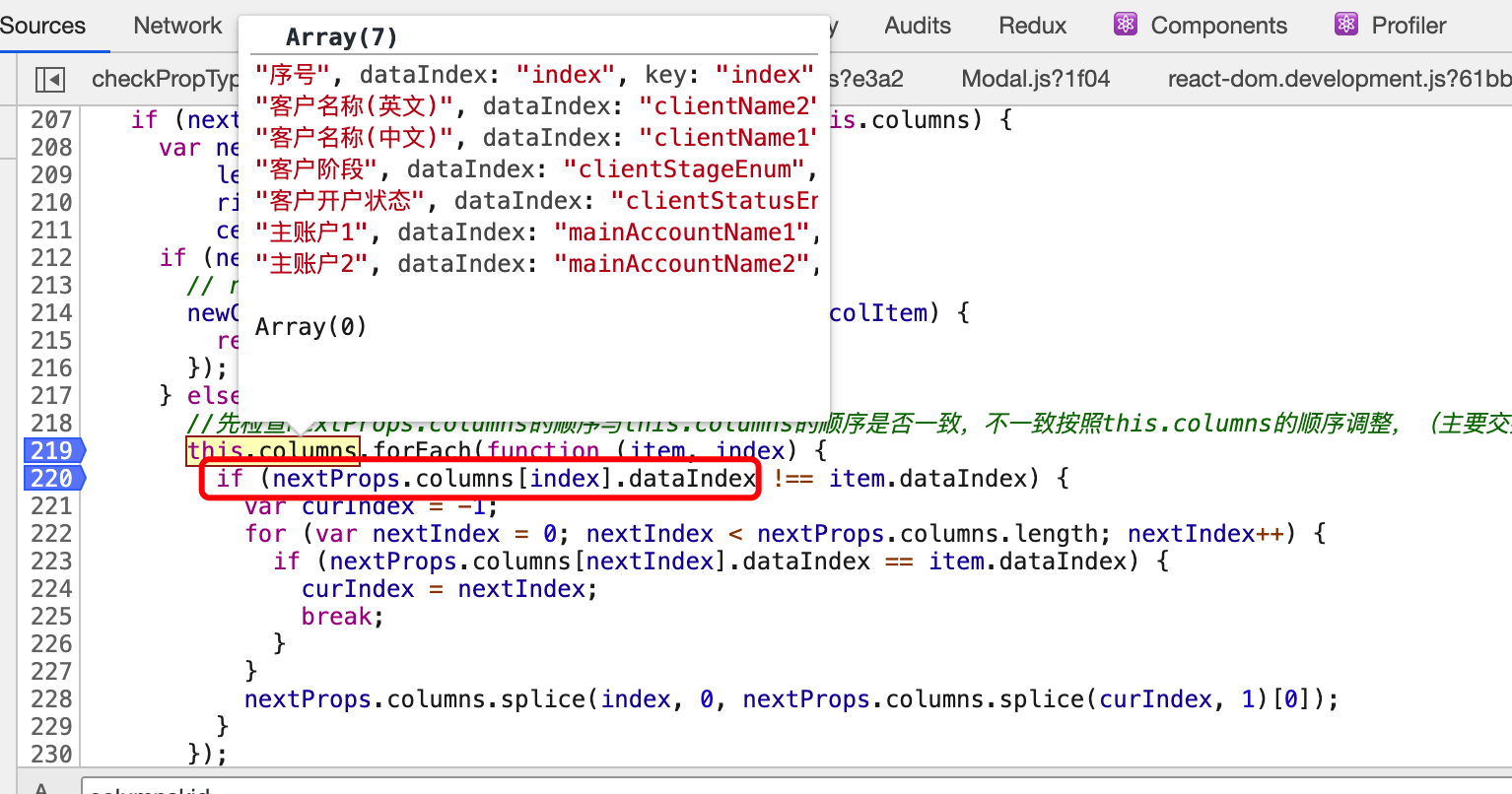The height and width of the screenshot is (794, 1512).
Task: Click the Profiler panel label
Action: coord(1408,25)
